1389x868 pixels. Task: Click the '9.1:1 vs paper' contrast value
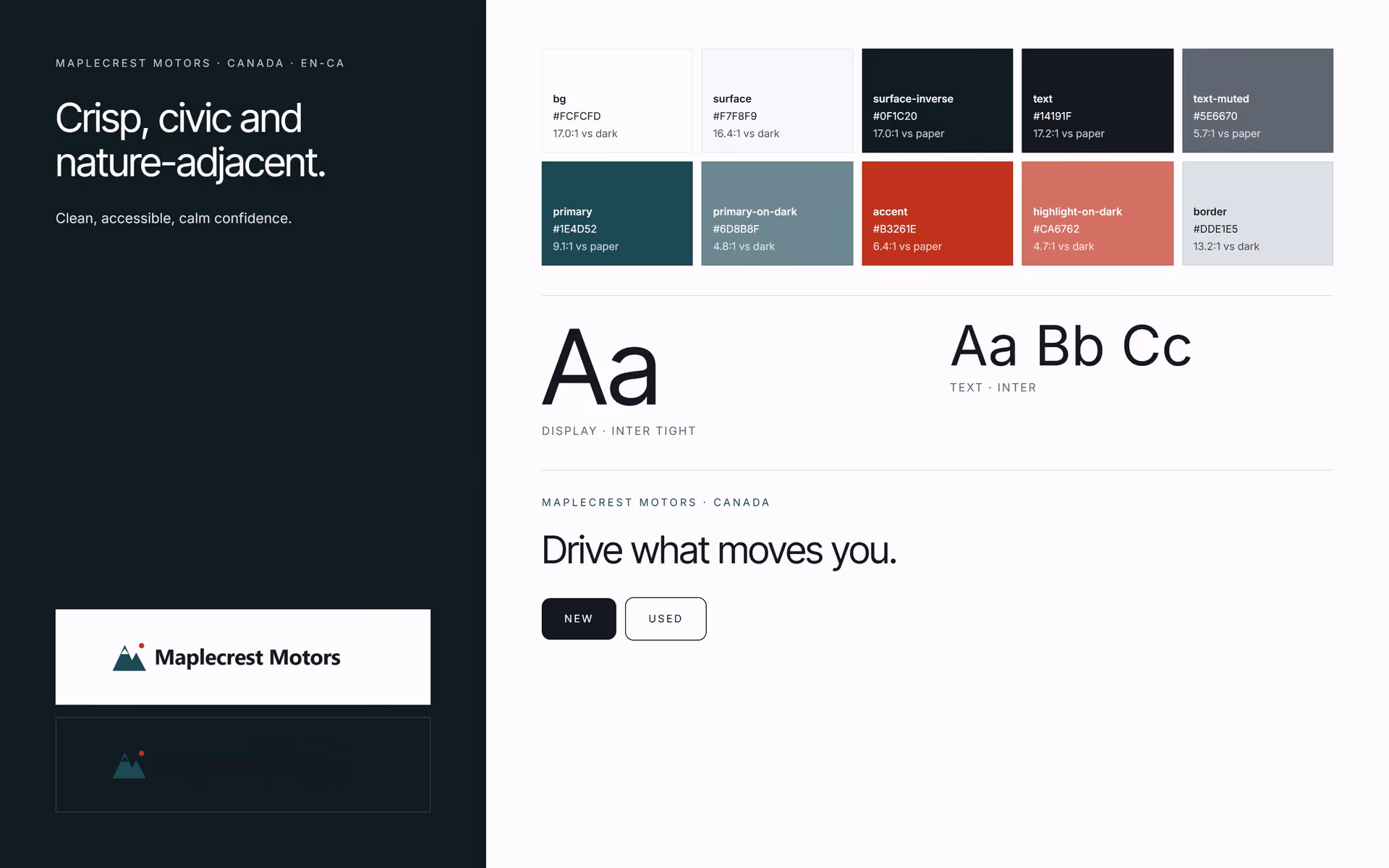pos(586,247)
